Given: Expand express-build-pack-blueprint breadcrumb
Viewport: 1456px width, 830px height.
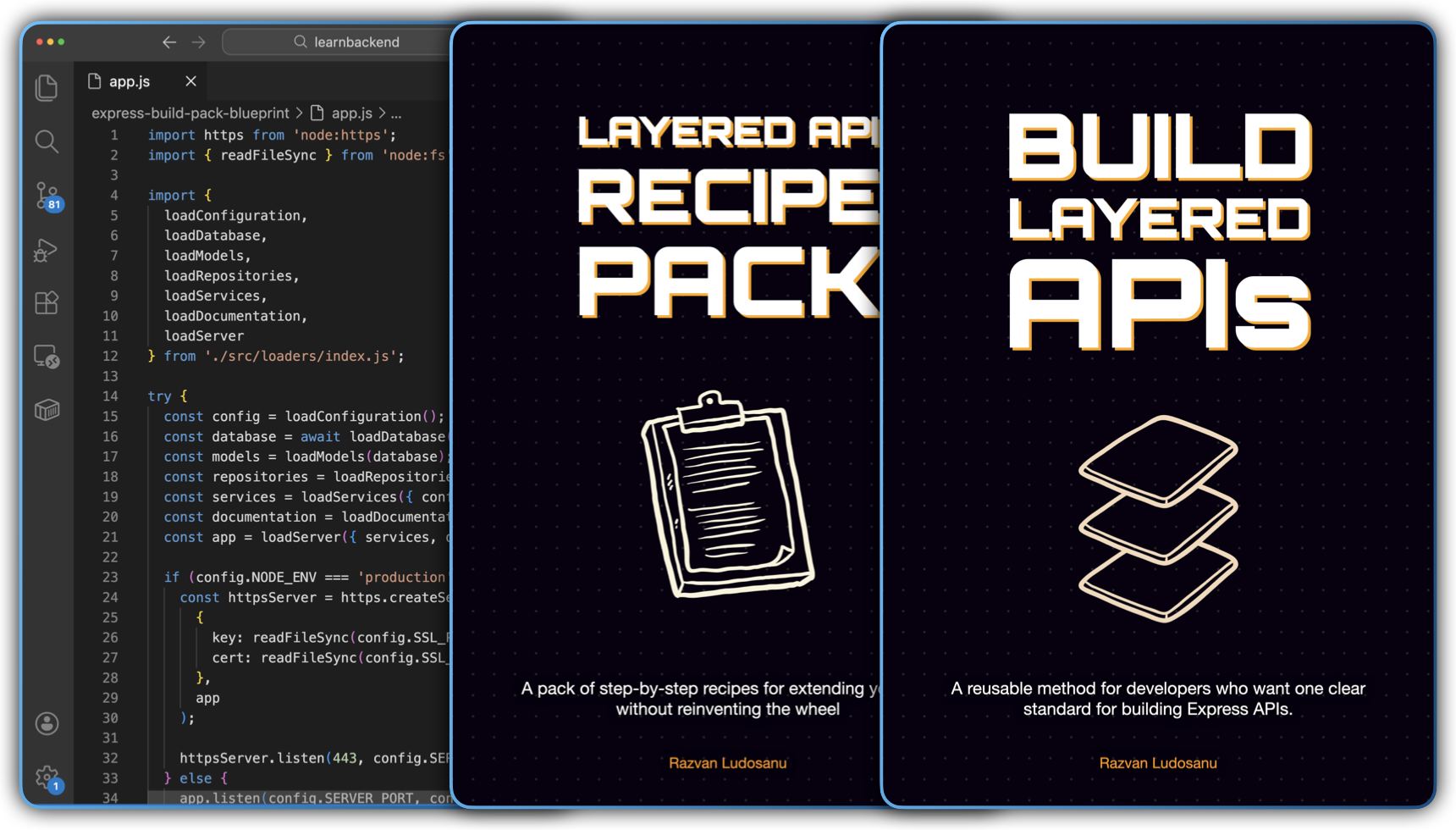Looking at the screenshot, I should pyautogui.click(x=190, y=113).
